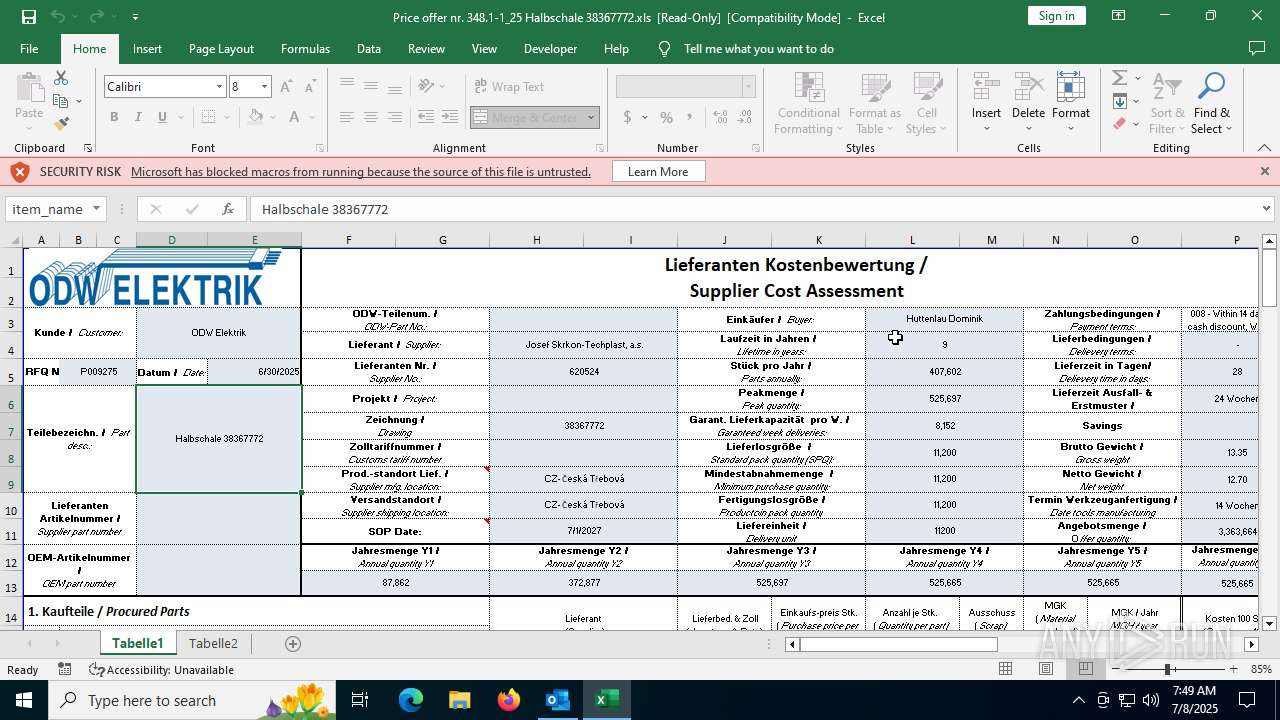Open Outlook from the taskbar
This screenshot has height=720, width=1280.
coord(557,700)
